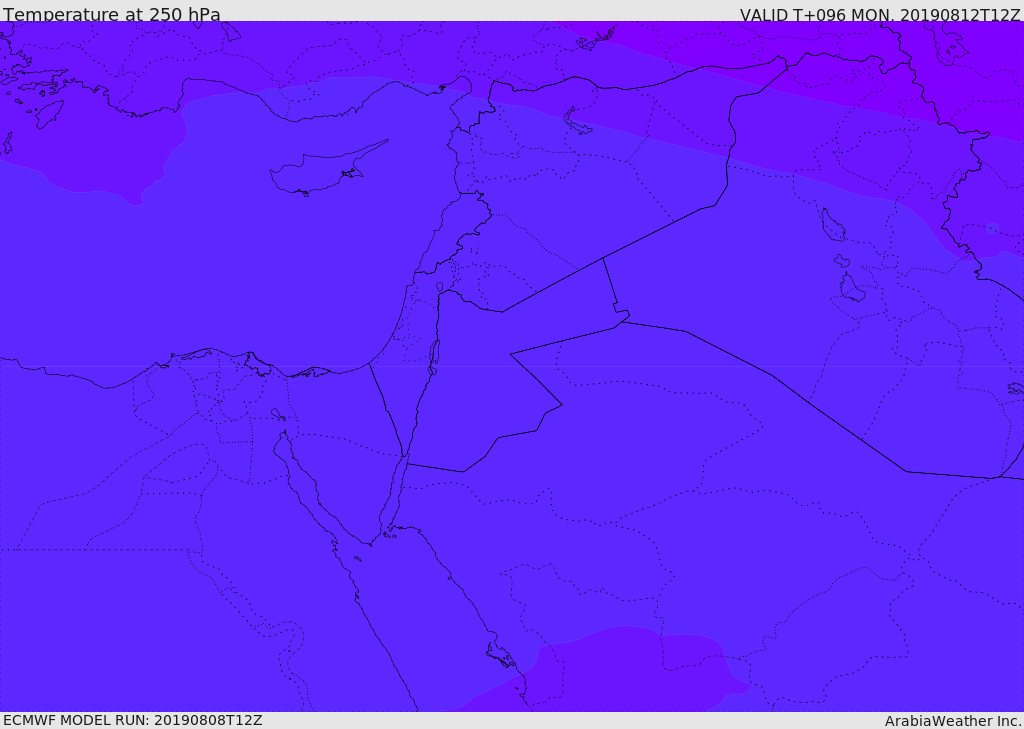Click the 'ArabiaWeather Inc' credit text
This screenshot has height=729, width=1024.
(953, 721)
